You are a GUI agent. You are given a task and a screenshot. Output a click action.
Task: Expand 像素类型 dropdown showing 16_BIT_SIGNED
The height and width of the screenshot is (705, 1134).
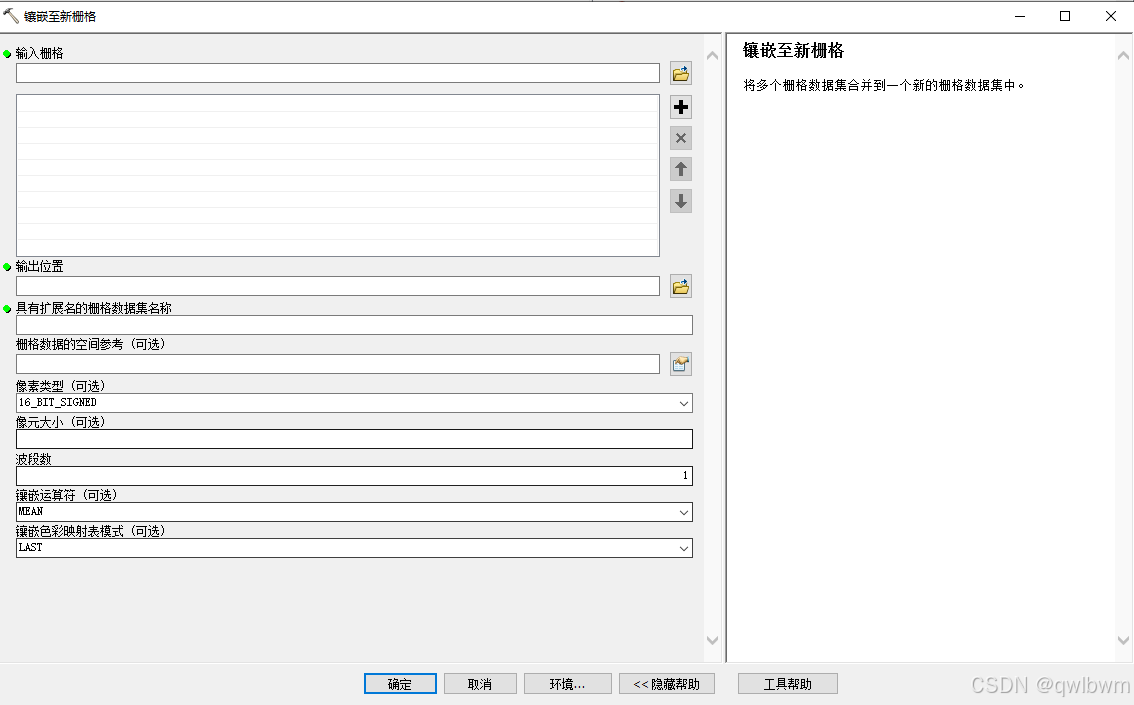(683, 403)
